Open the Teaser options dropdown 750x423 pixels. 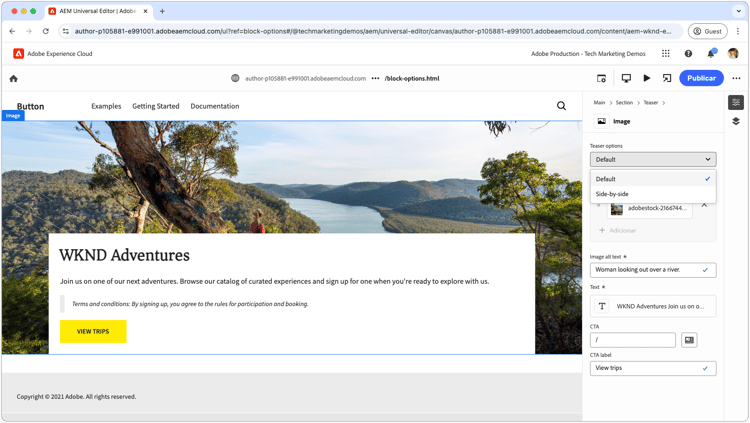653,159
